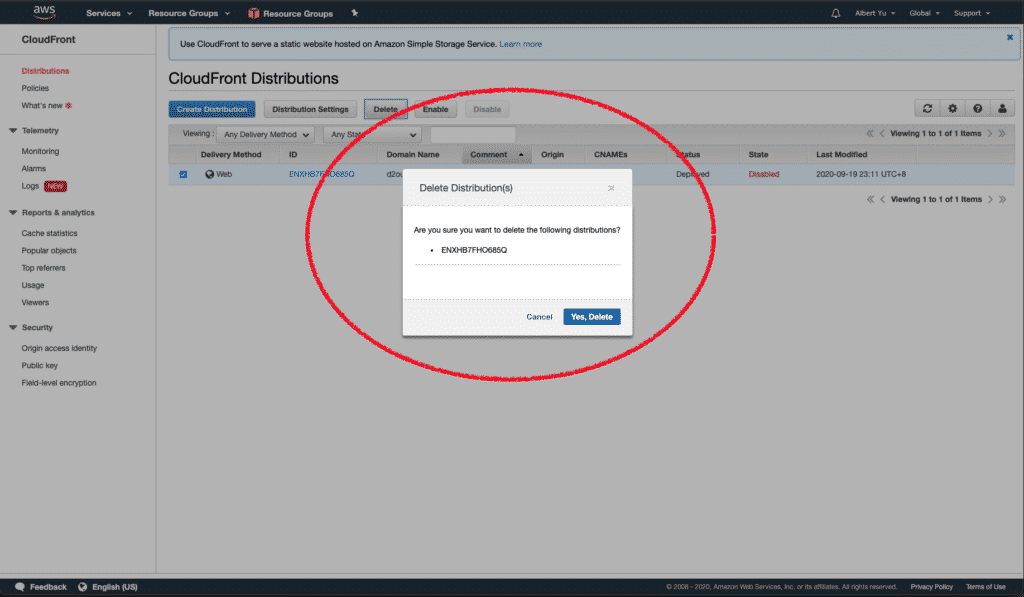Go to first page in upper pagination
This screenshot has width=1024, height=597.
pos(870,133)
